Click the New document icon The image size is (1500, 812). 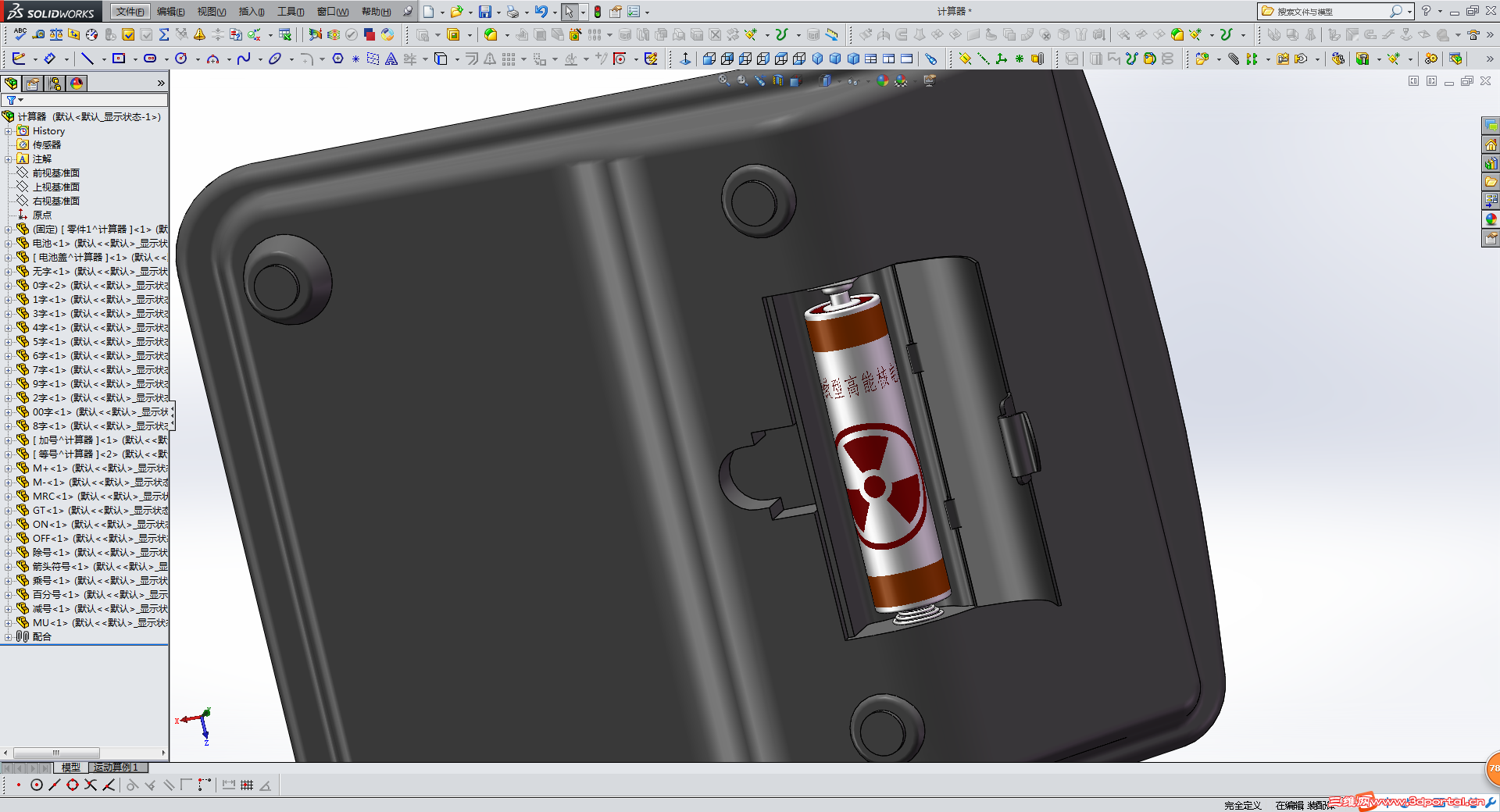point(429,12)
